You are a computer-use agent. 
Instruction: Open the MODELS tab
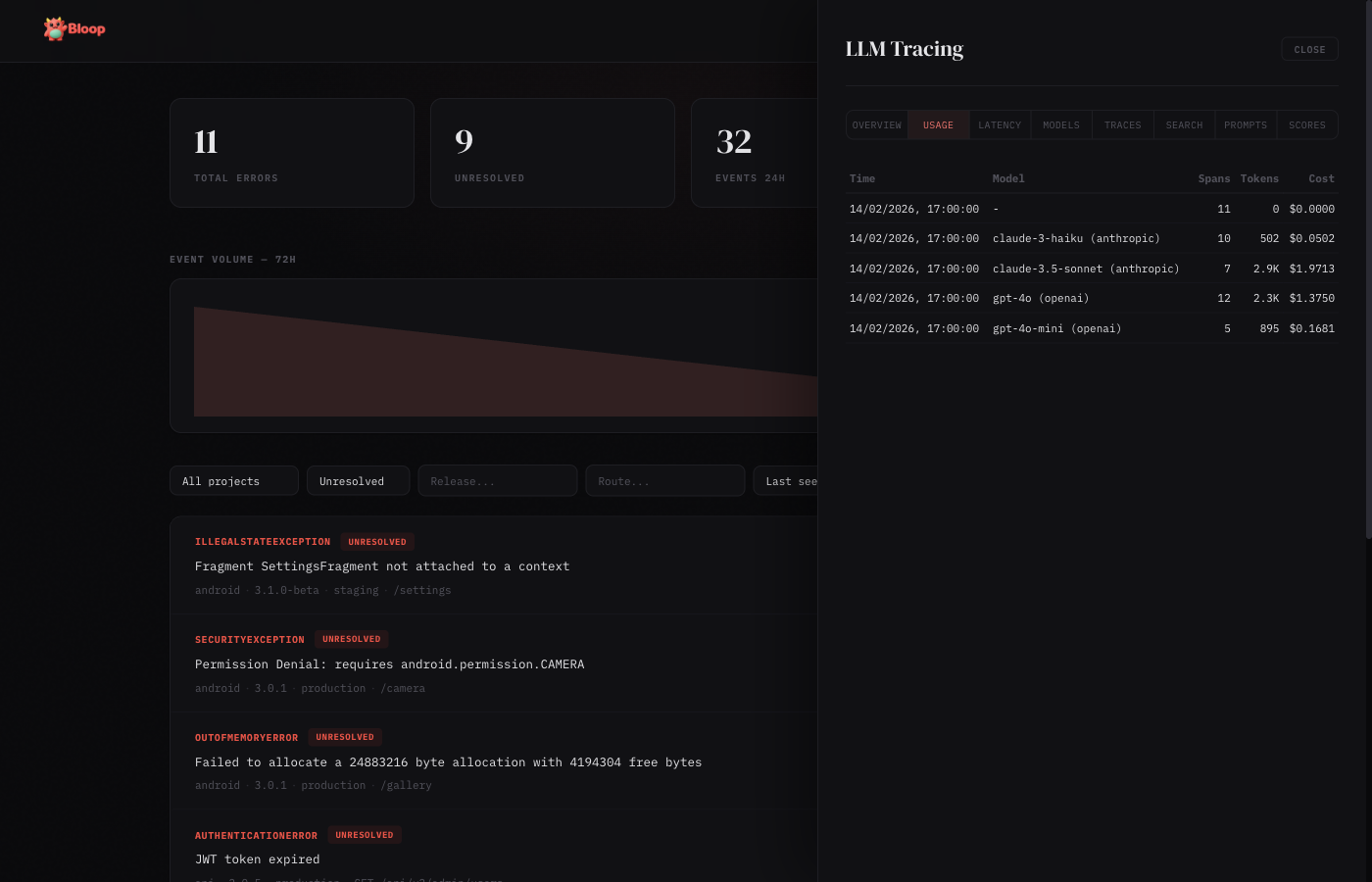coord(1060,124)
